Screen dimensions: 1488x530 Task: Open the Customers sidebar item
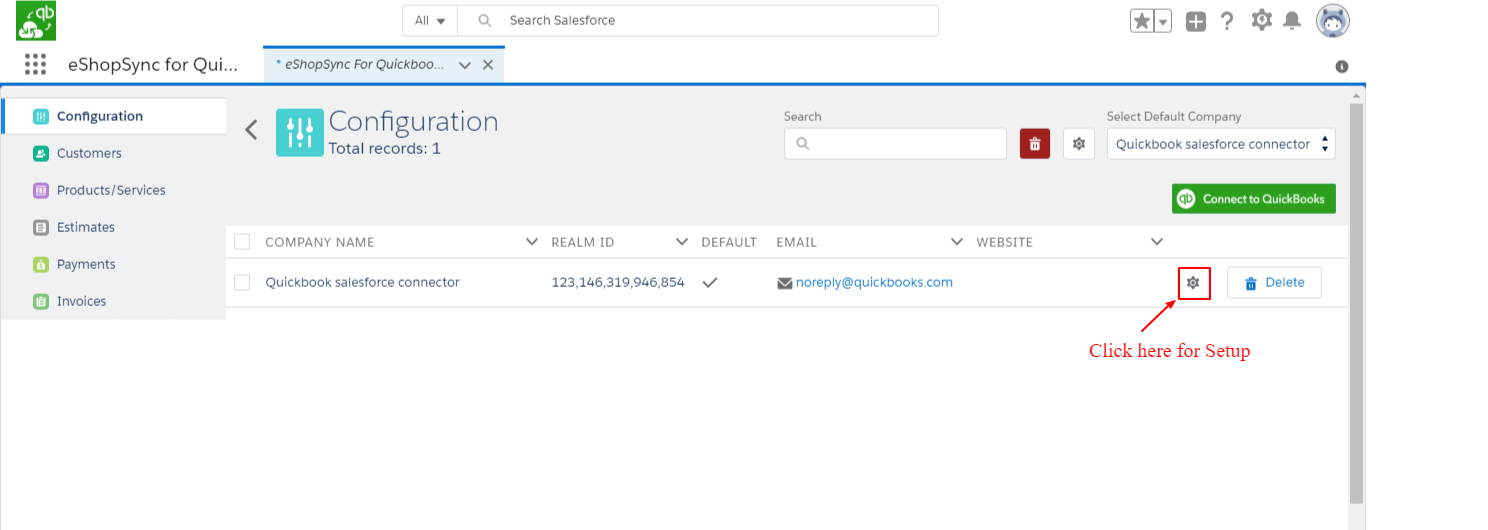[x=89, y=153]
